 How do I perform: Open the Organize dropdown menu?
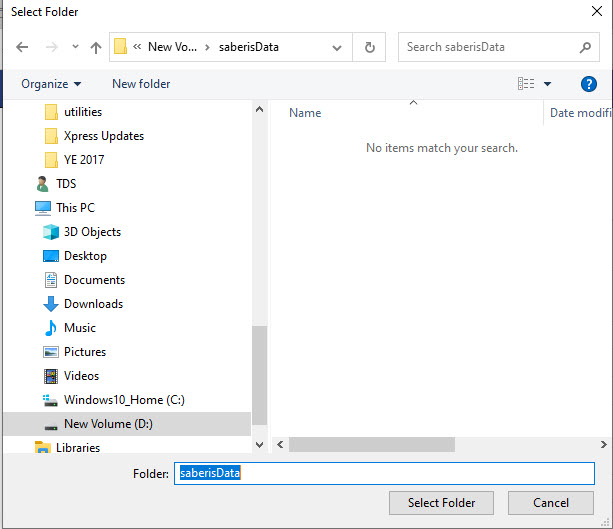click(51, 84)
